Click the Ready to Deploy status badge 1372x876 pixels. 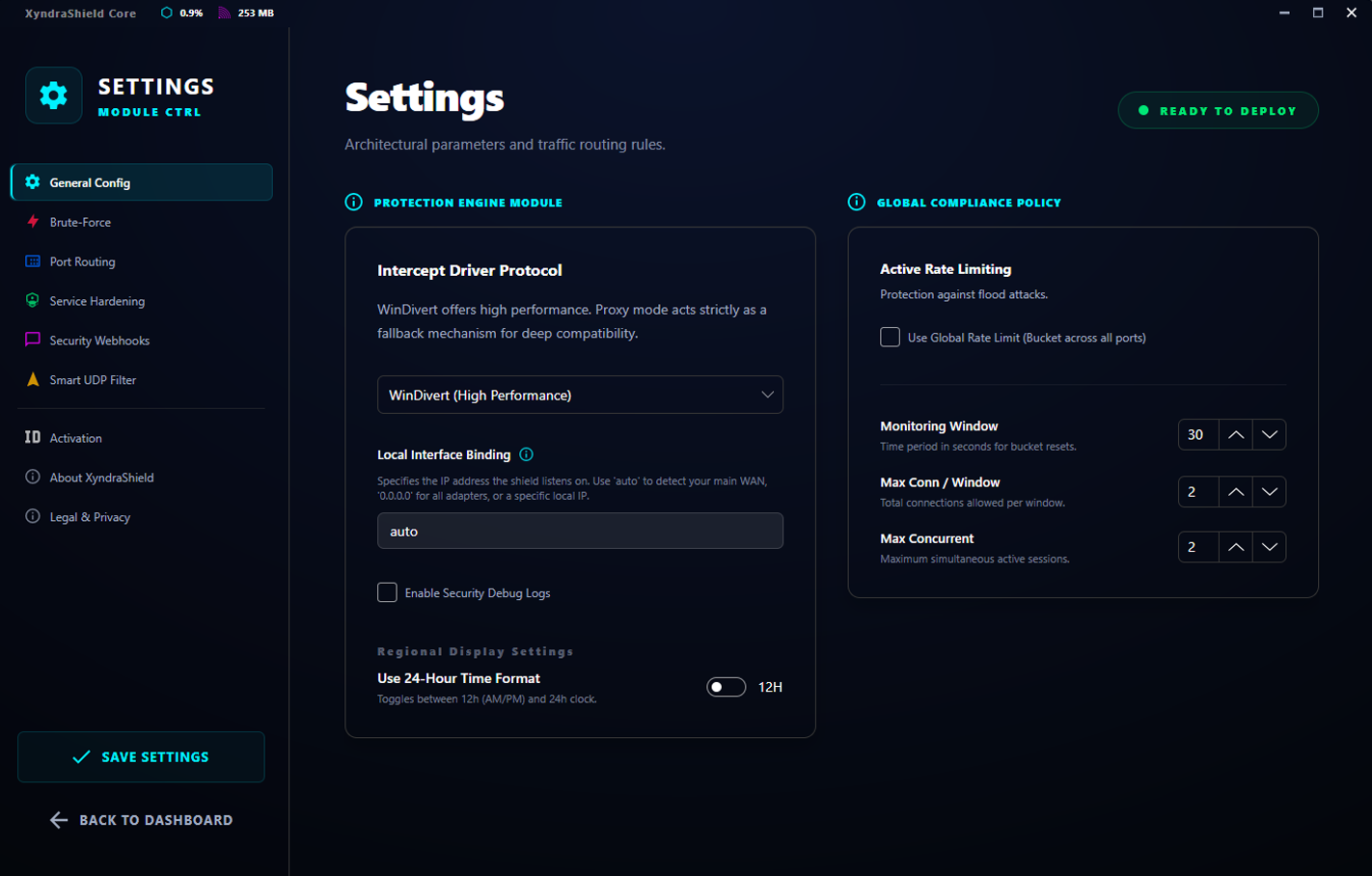[x=1218, y=111]
